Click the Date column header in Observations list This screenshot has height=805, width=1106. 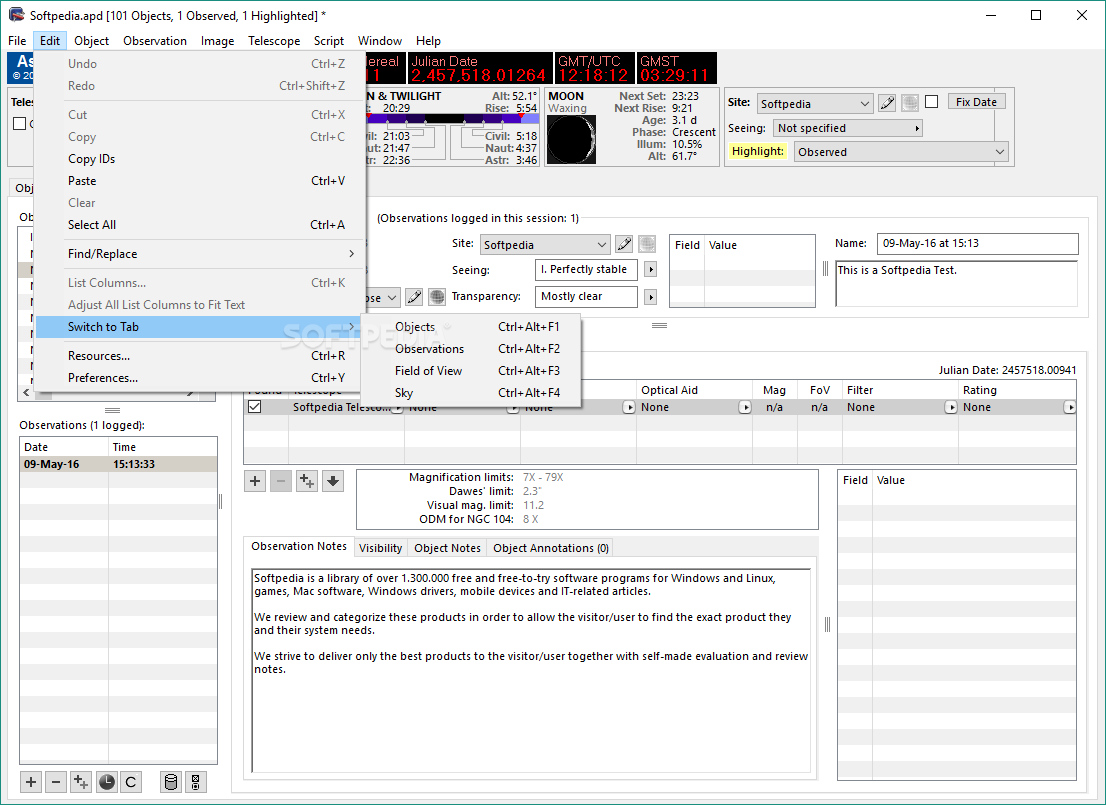64,447
